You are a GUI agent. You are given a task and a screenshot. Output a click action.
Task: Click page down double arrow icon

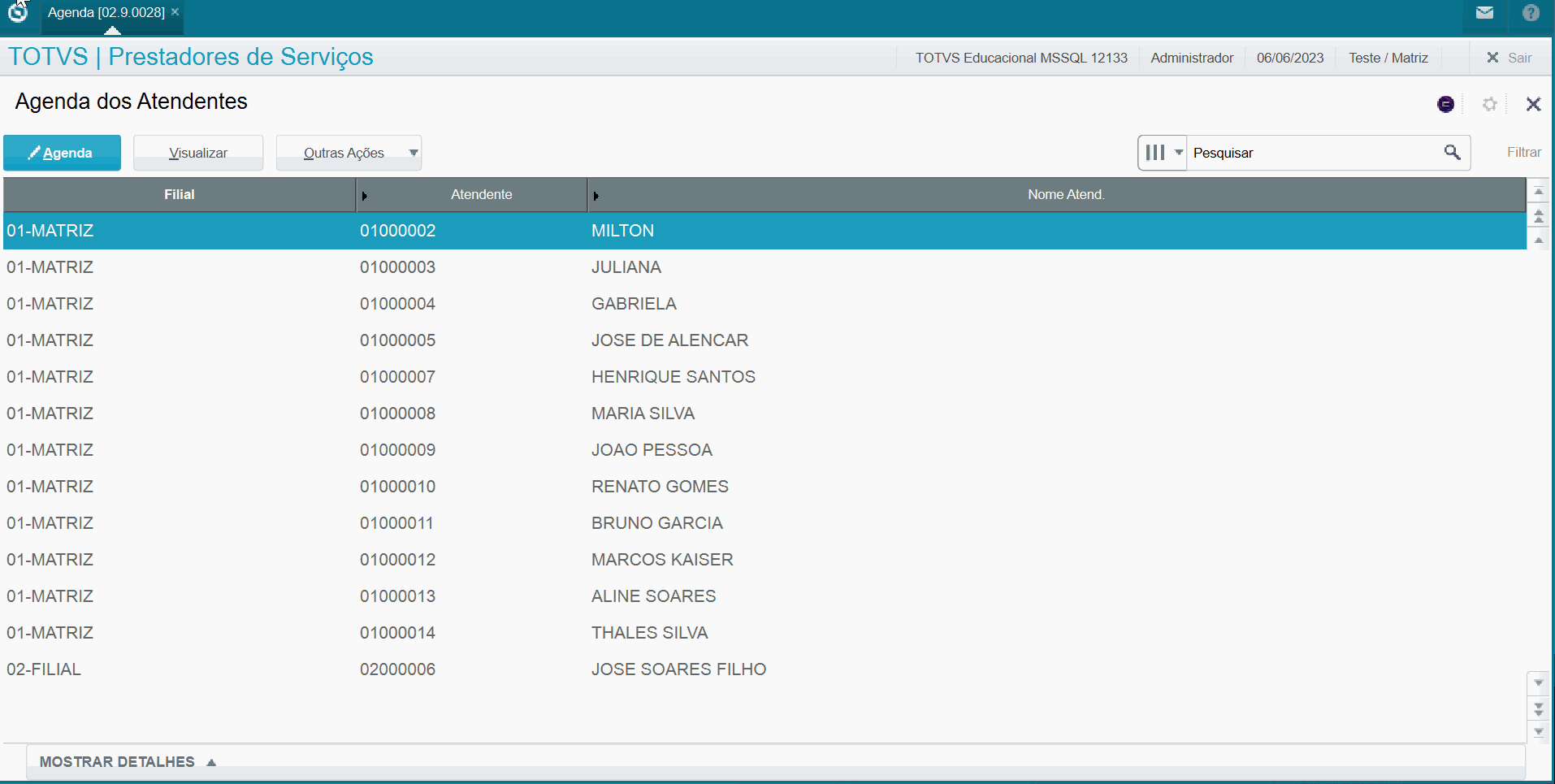pyautogui.click(x=1538, y=708)
